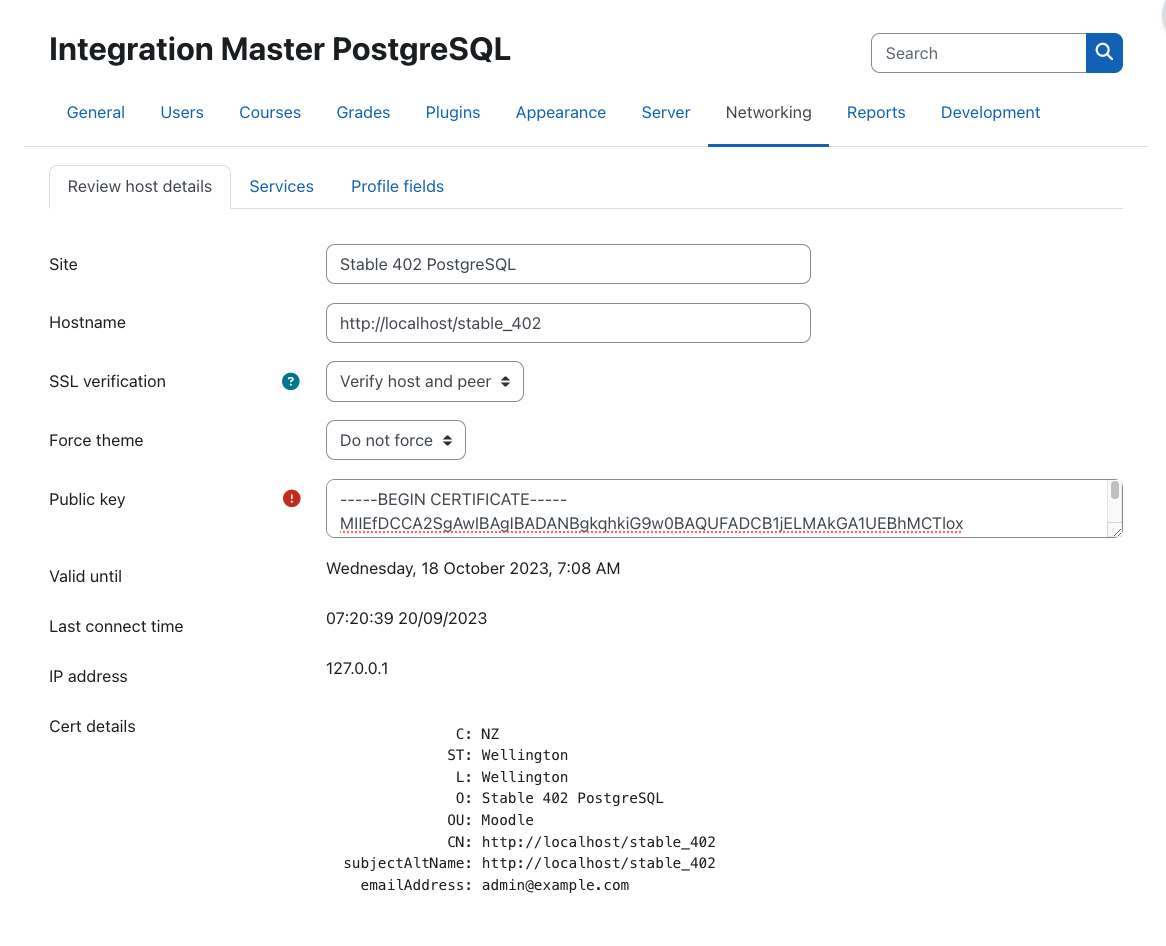Click the 'C: NZ' cert line
Viewport: 1166px width, 946px height.
click(477, 734)
